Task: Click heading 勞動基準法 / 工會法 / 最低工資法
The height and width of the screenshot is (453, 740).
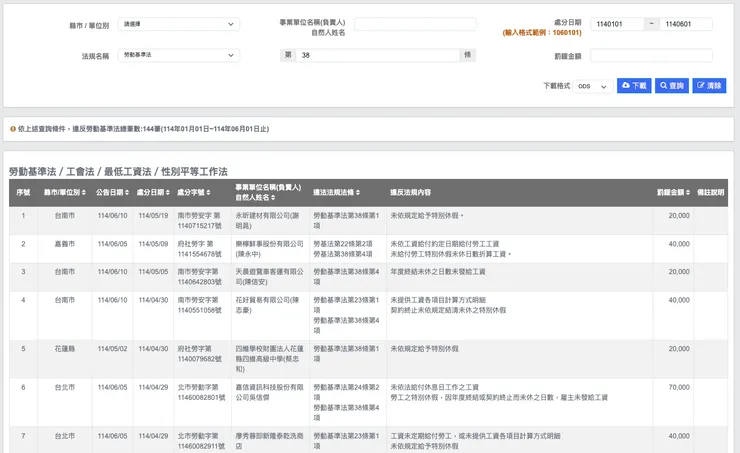Action: point(118,172)
